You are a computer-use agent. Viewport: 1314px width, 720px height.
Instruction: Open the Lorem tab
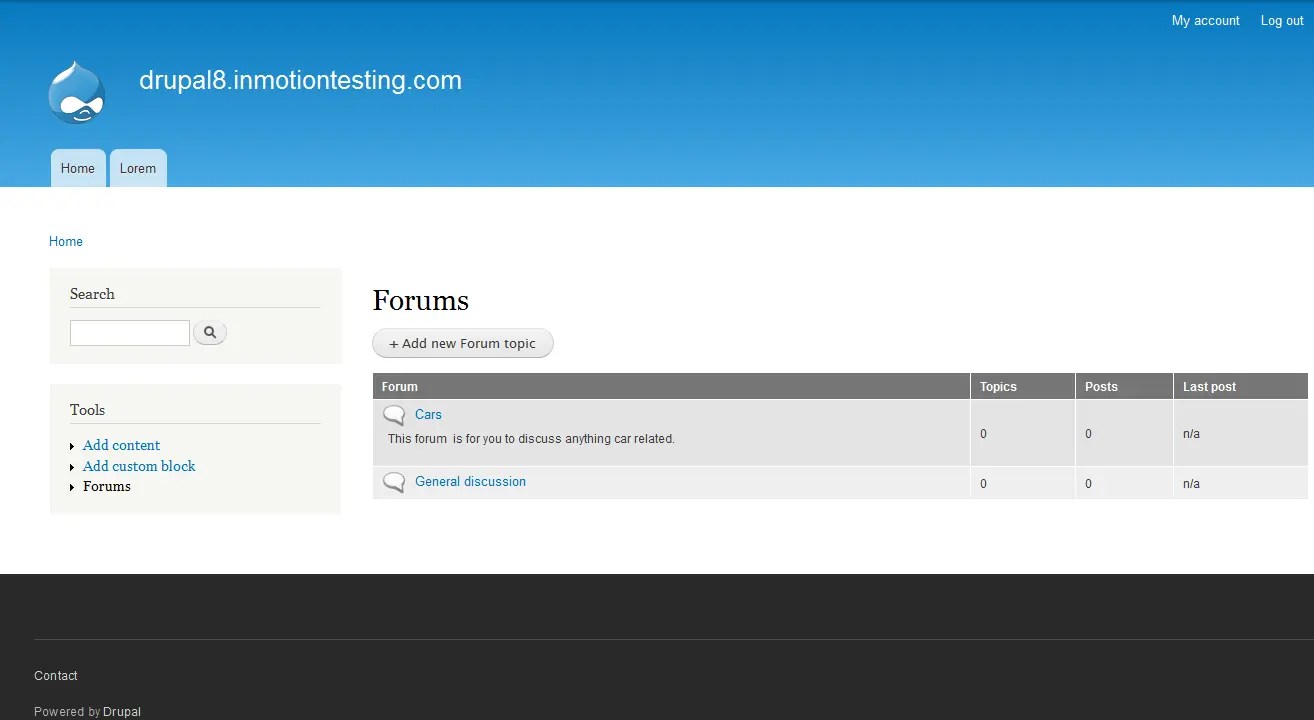[x=138, y=168]
